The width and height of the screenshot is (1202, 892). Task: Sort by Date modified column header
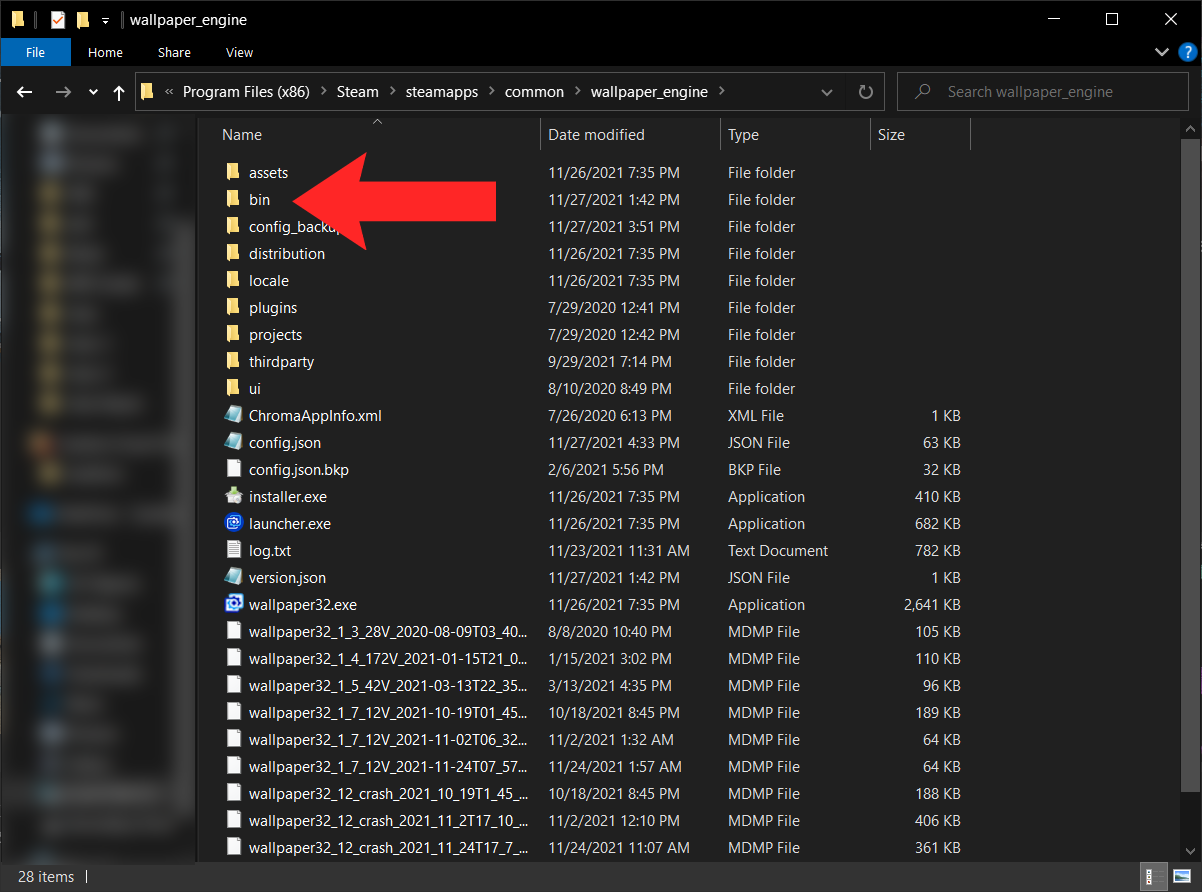click(x=596, y=135)
